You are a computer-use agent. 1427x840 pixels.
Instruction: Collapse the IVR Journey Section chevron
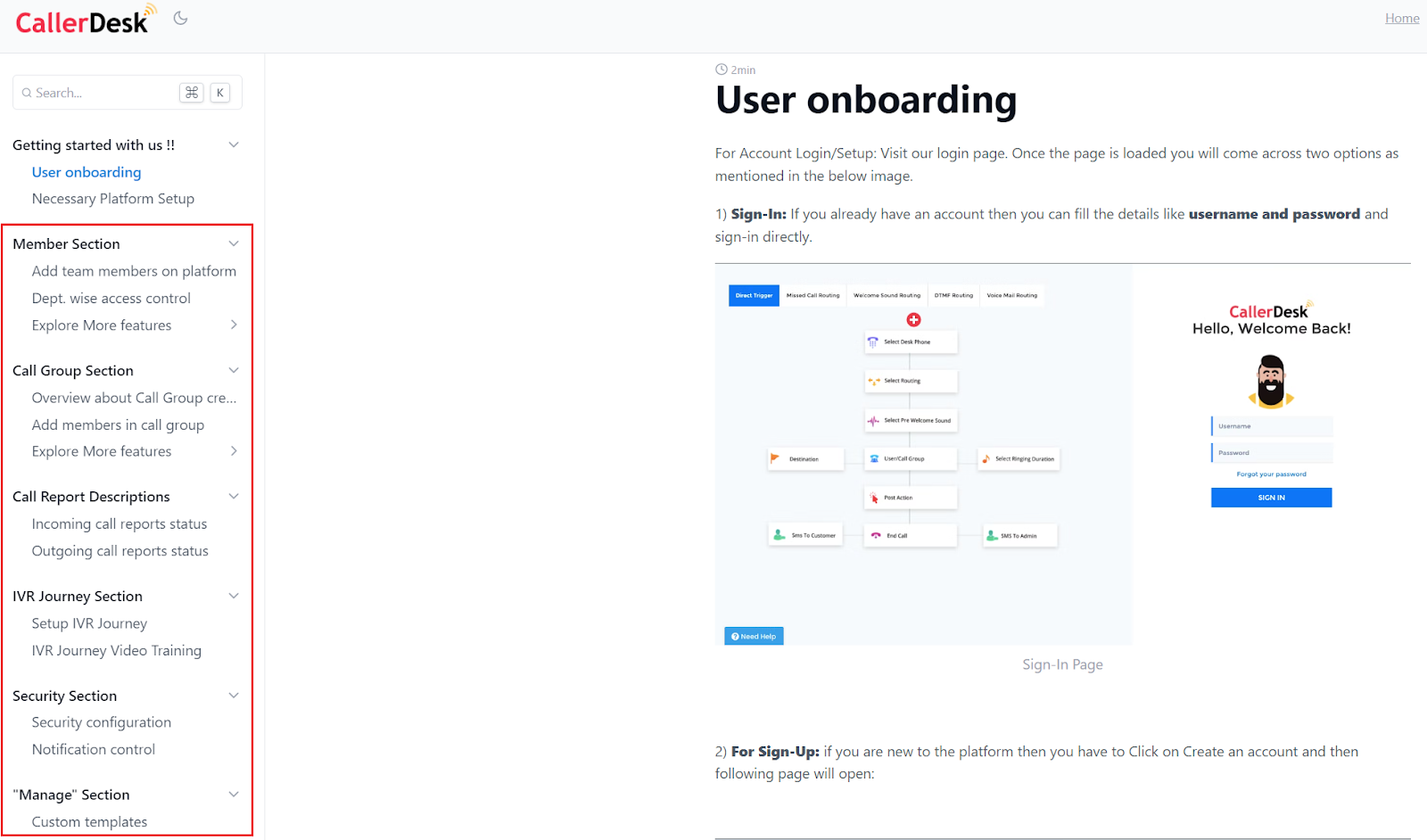[234, 597]
